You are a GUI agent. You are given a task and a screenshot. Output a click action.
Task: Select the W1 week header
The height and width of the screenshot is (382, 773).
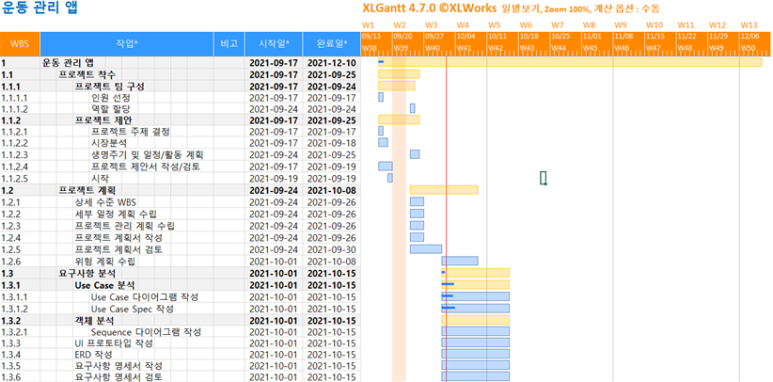point(368,25)
